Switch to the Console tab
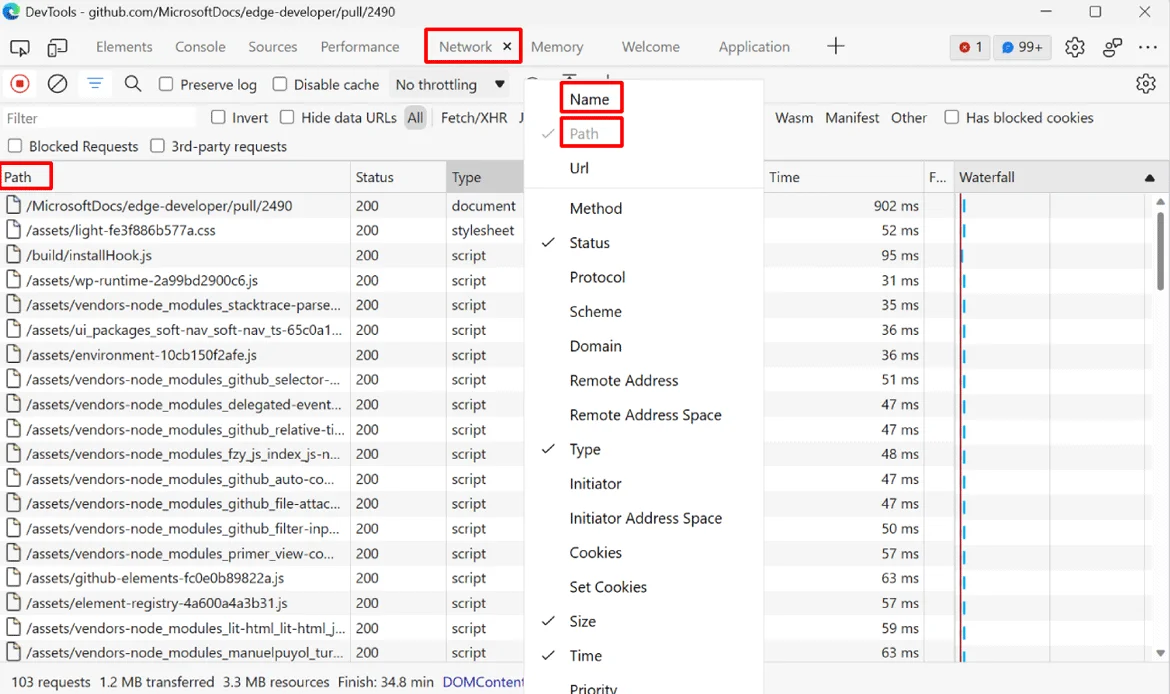 200,46
